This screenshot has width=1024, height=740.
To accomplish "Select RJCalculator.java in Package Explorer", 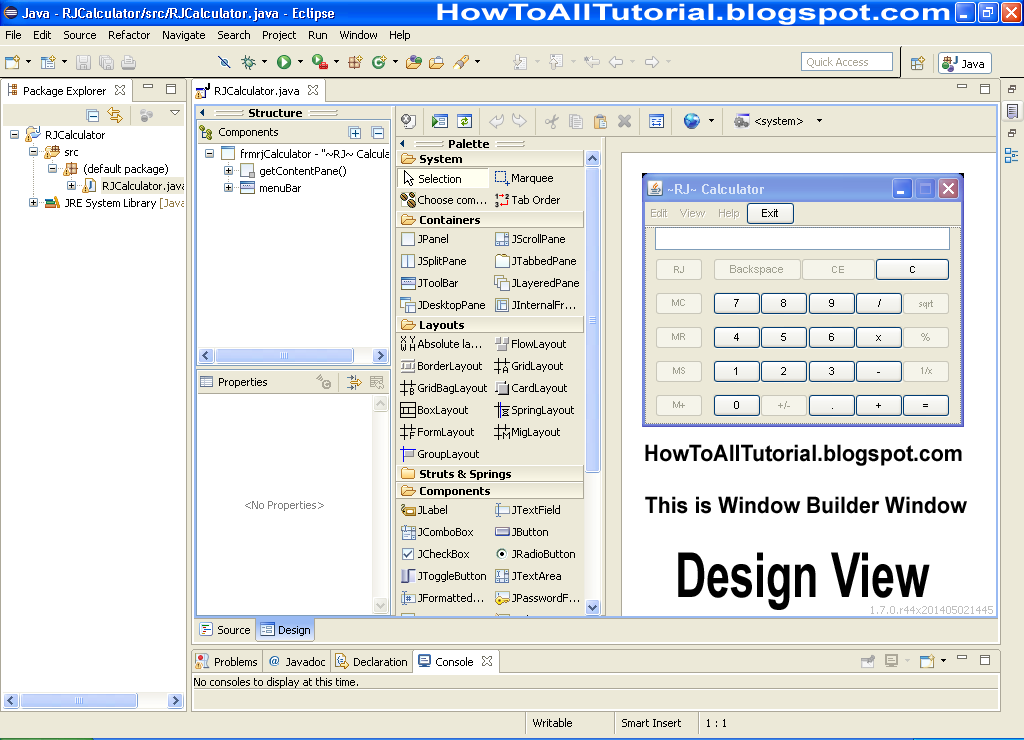I will tap(135, 186).
